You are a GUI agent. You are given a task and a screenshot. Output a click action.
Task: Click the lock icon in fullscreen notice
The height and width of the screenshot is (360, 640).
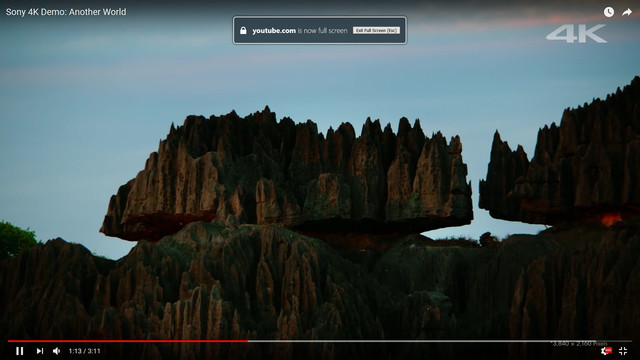pyautogui.click(x=243, y=31)
